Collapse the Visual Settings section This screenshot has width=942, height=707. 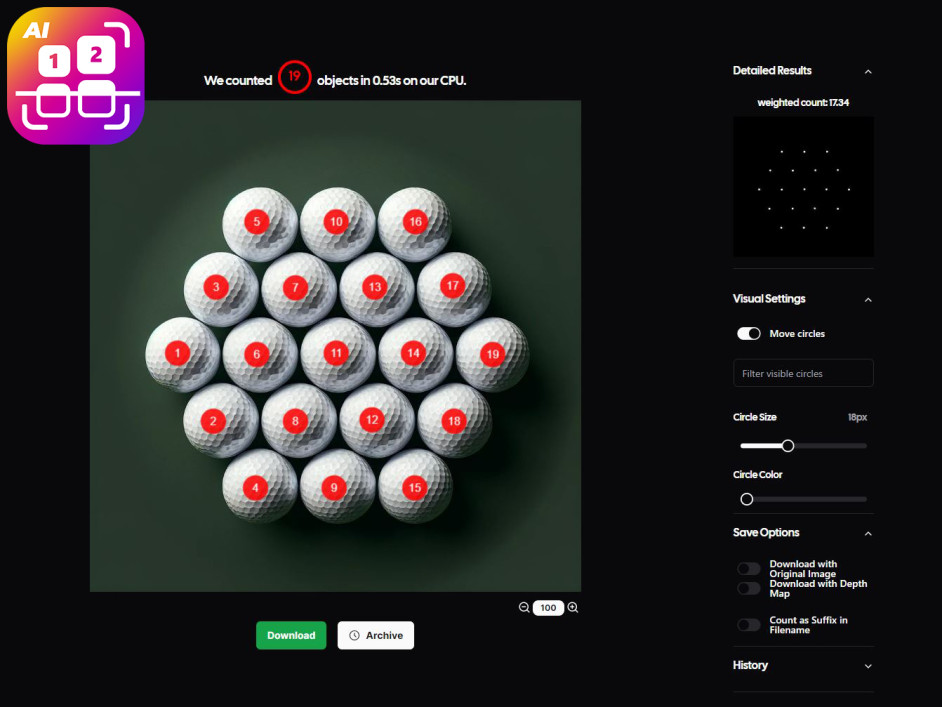coord(868,300)
